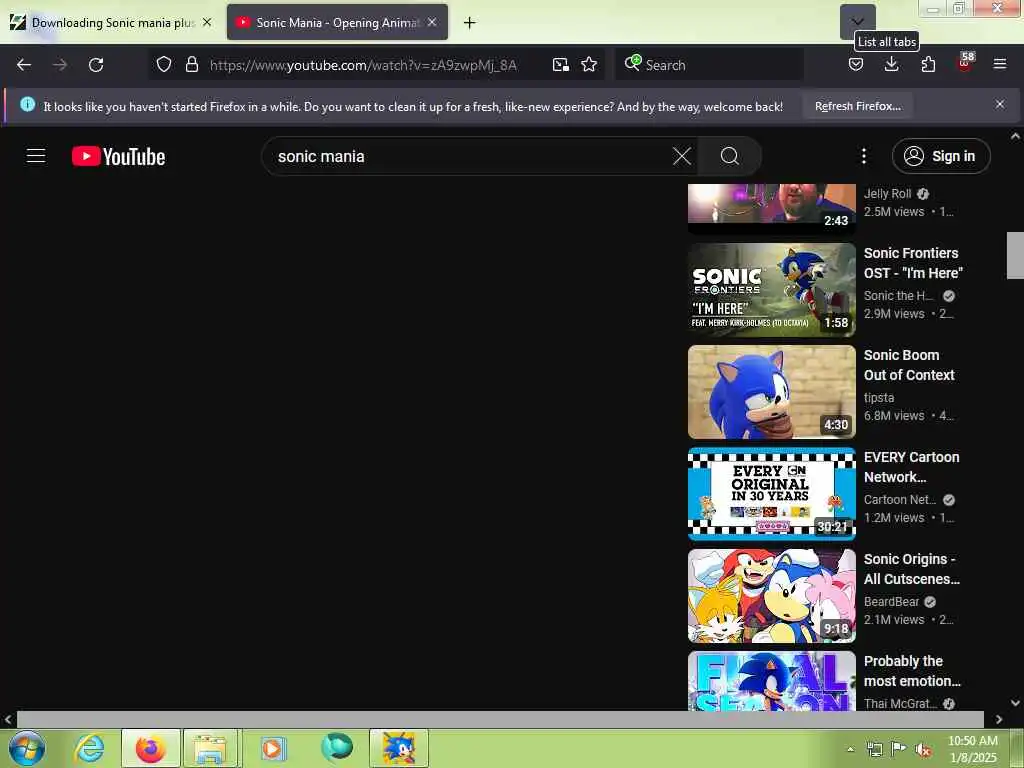
Task: Go to YouTube home via logo
Action: (118, 156)
